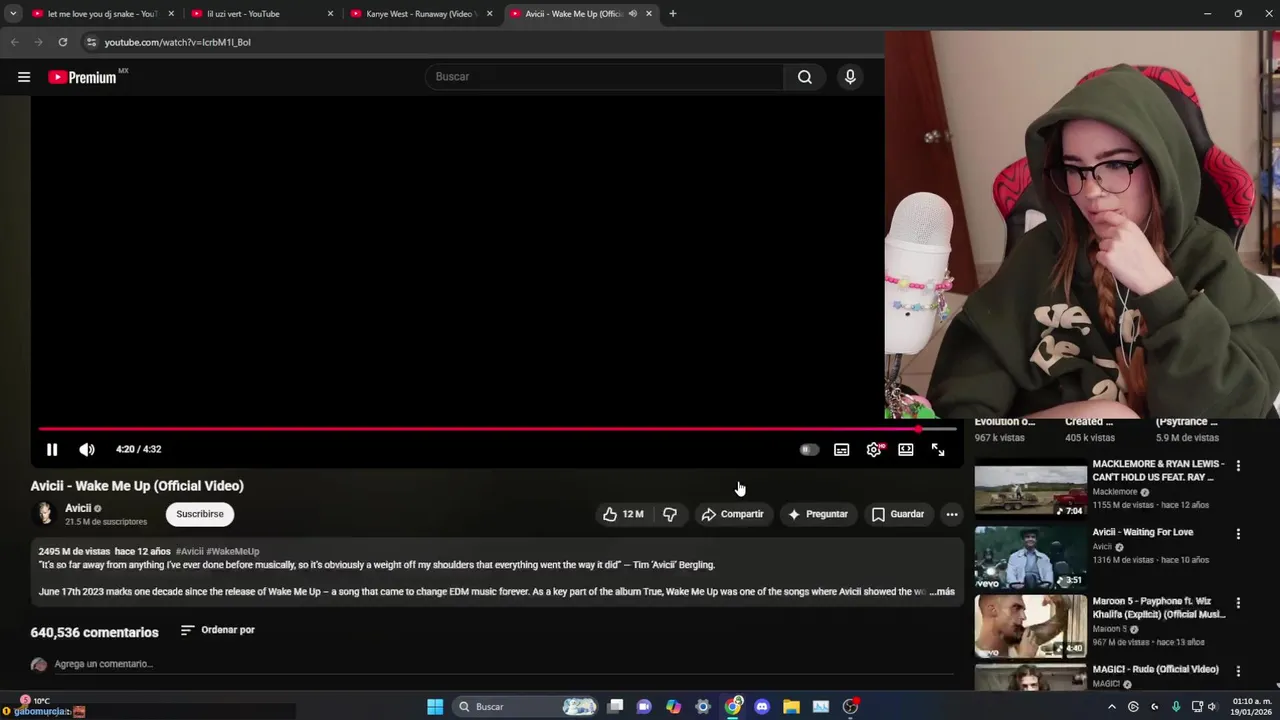Pause the Avicii video
The image size is (1280, 720).
(52, 450)
